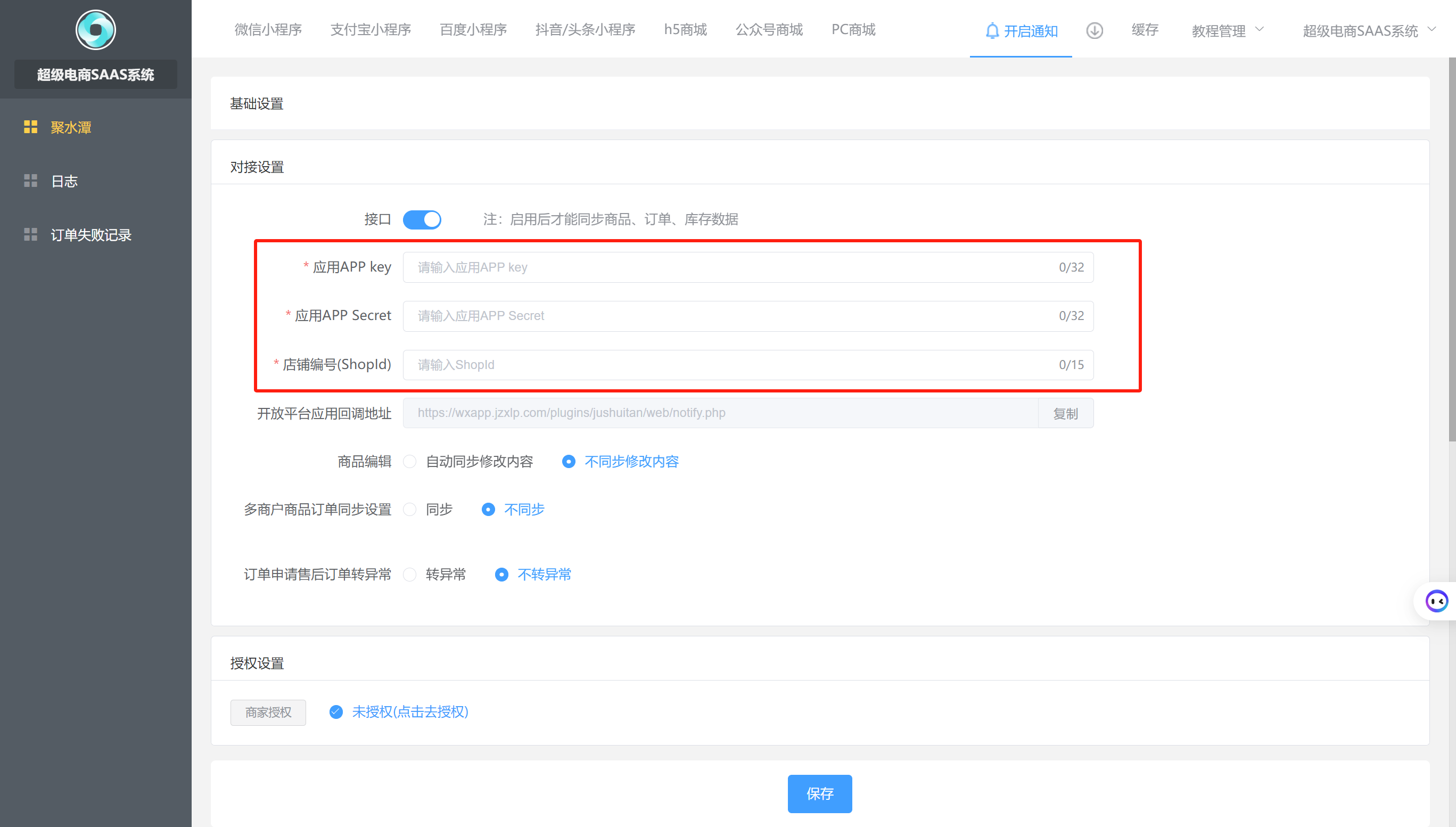Switch to the PC商城 tab
This screenshot has height=827, width=1456.
[853, 29]
